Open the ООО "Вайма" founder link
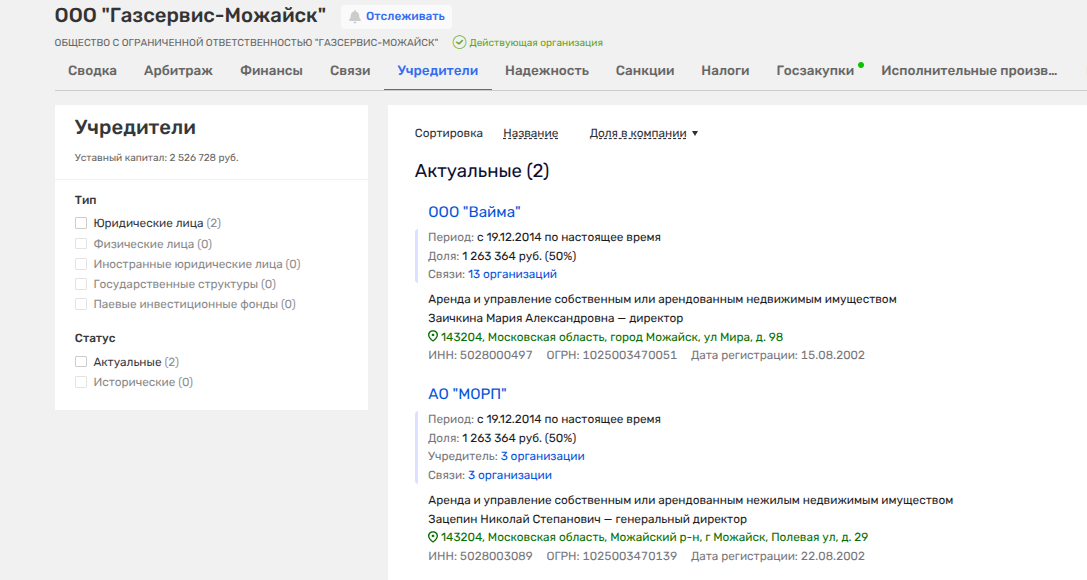Viewport: 1087px width, 580px height. click(474, 212)
